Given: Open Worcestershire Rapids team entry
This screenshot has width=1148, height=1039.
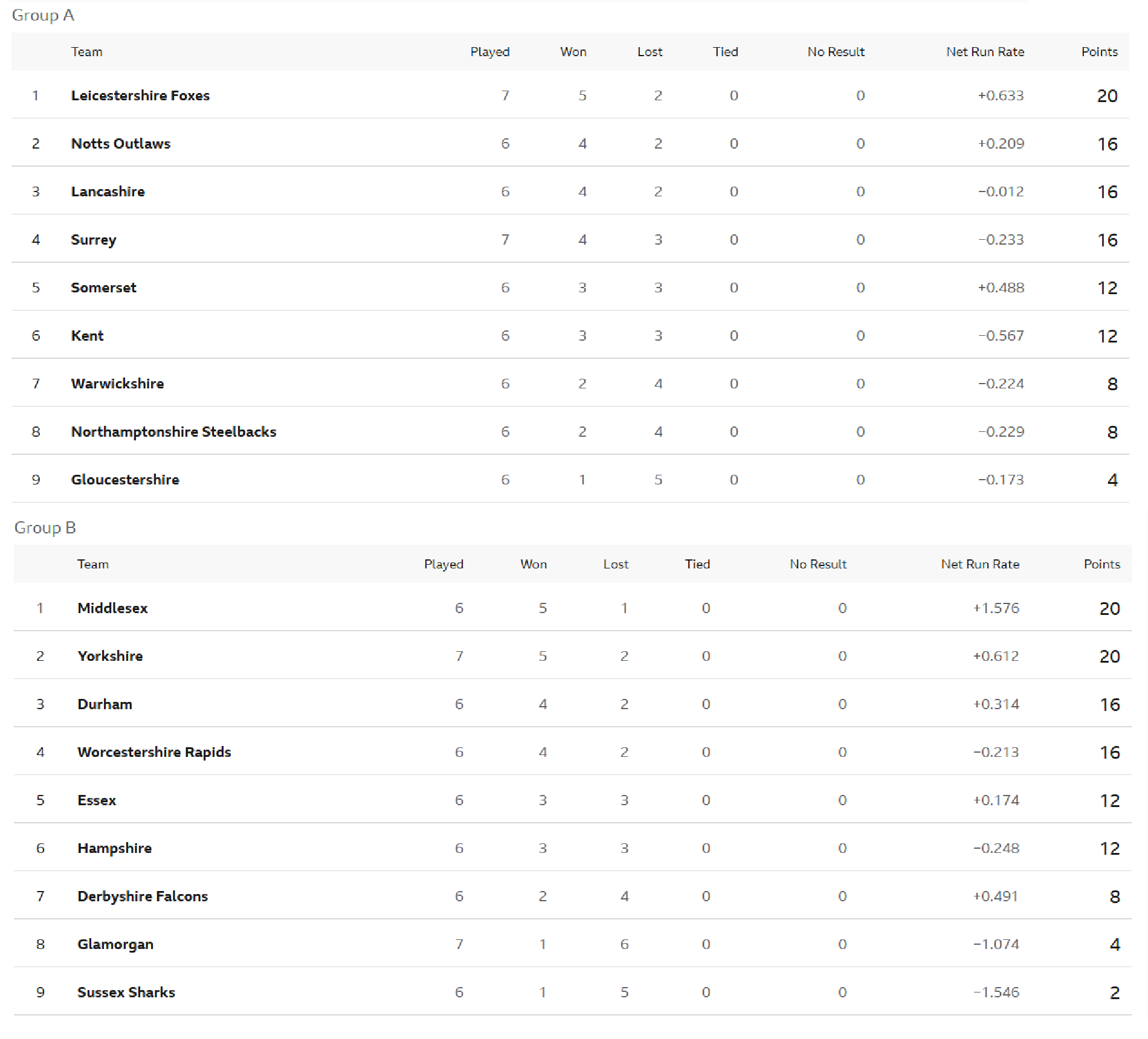Looking at the screenshot, I should click(154, 752).
